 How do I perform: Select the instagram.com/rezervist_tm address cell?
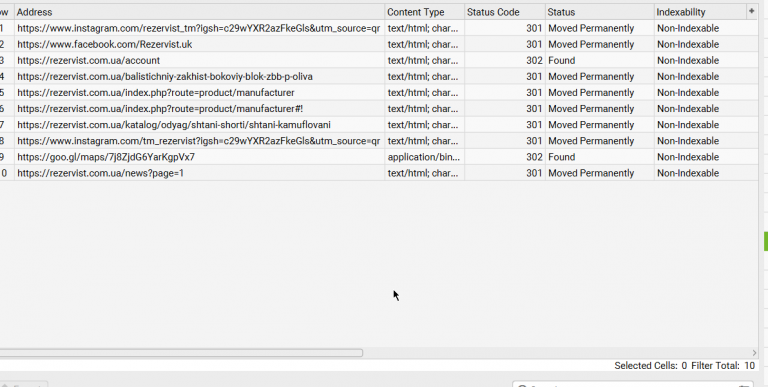(200, 28)
